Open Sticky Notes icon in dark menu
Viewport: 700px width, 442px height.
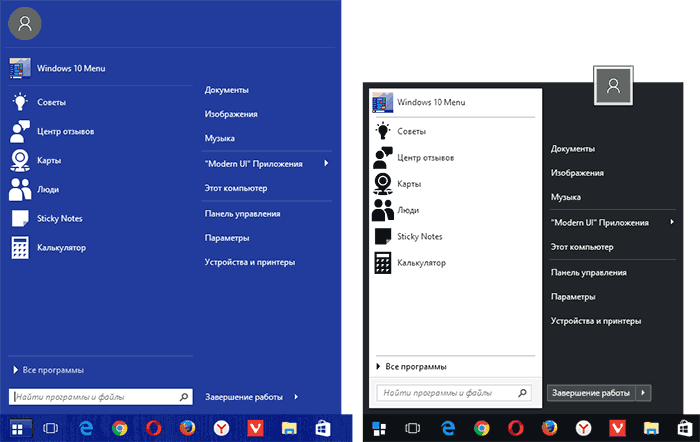[x=383, y=236]
